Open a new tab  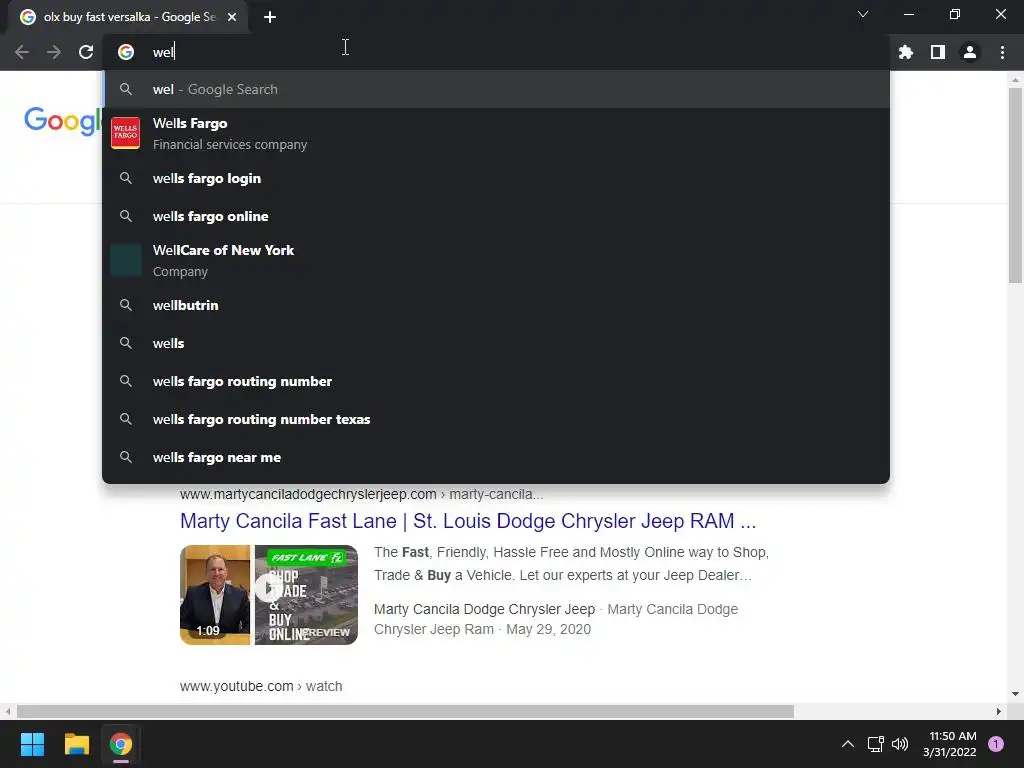click(x=270, y=17)
